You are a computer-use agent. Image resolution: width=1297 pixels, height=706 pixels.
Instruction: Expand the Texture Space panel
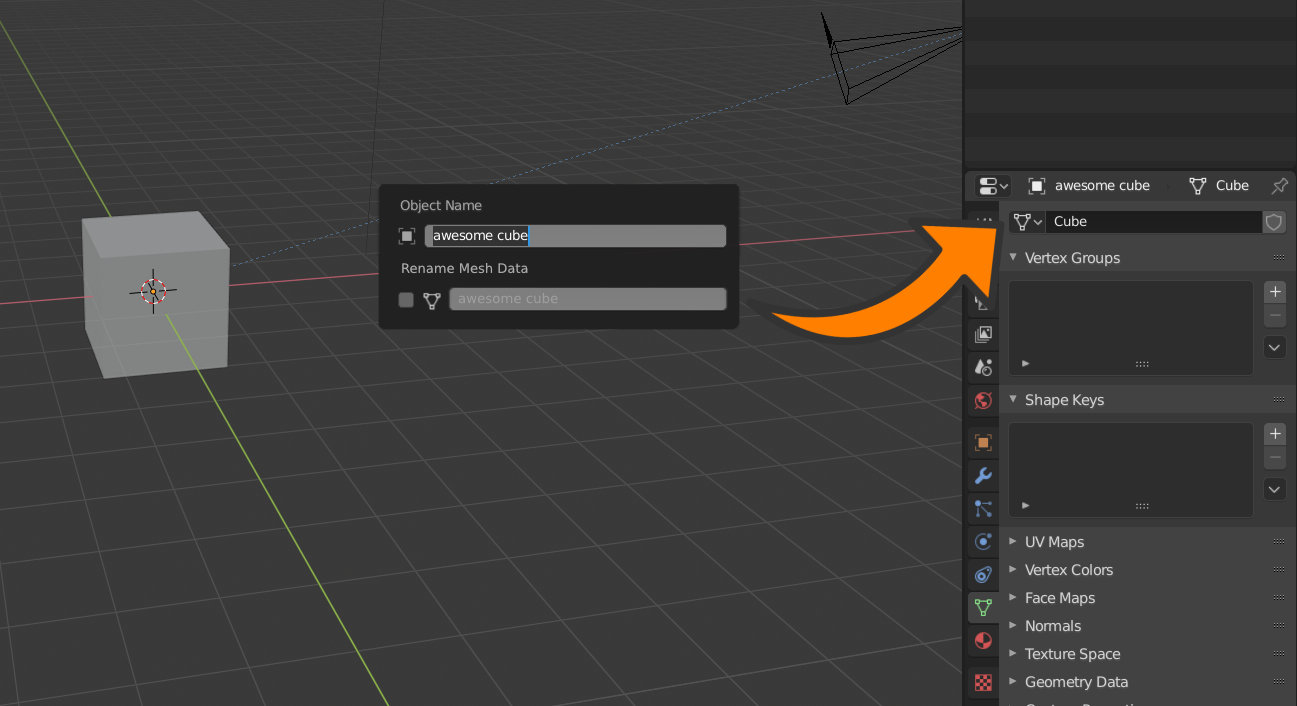point(1012,654)
